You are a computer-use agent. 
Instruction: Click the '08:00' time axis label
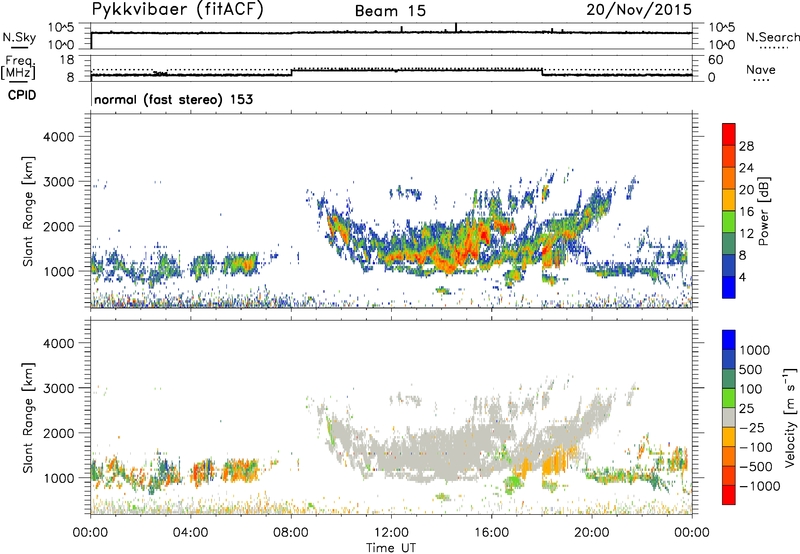coord(291,533)
